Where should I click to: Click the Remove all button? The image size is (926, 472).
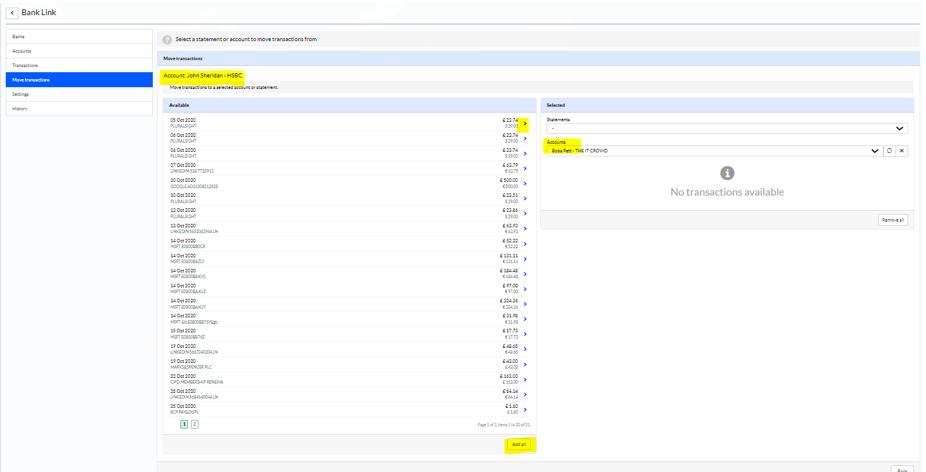click(x=893, y=220)
